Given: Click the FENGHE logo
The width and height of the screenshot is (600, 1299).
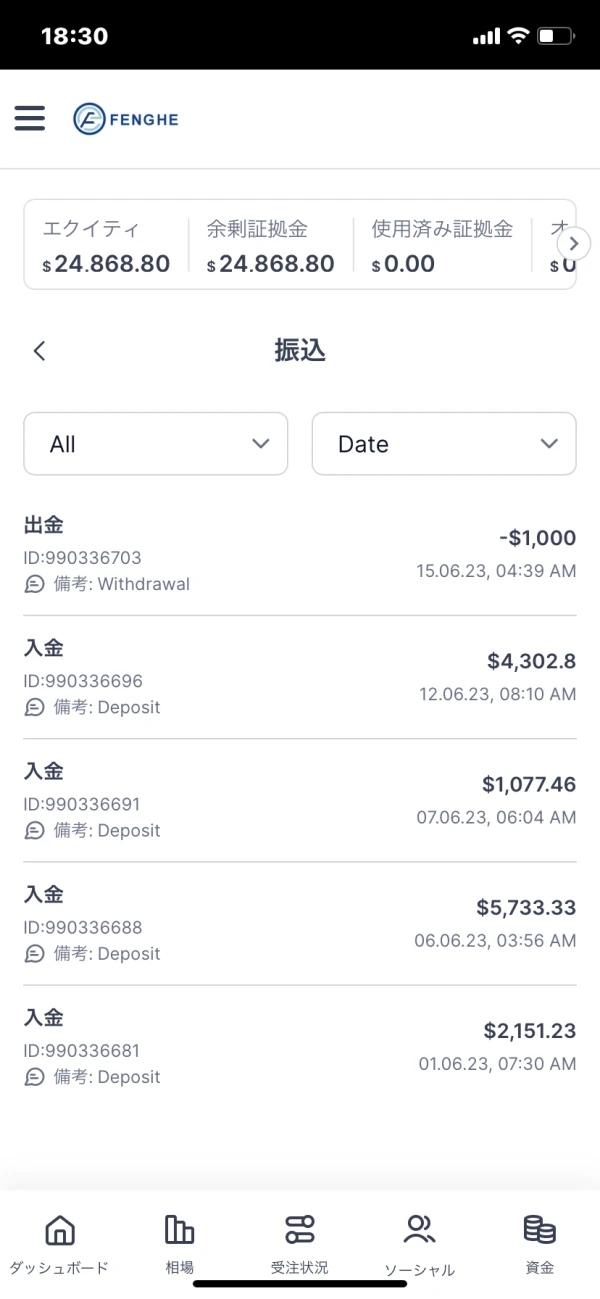Looking at the screenshot, I should 126,120.
